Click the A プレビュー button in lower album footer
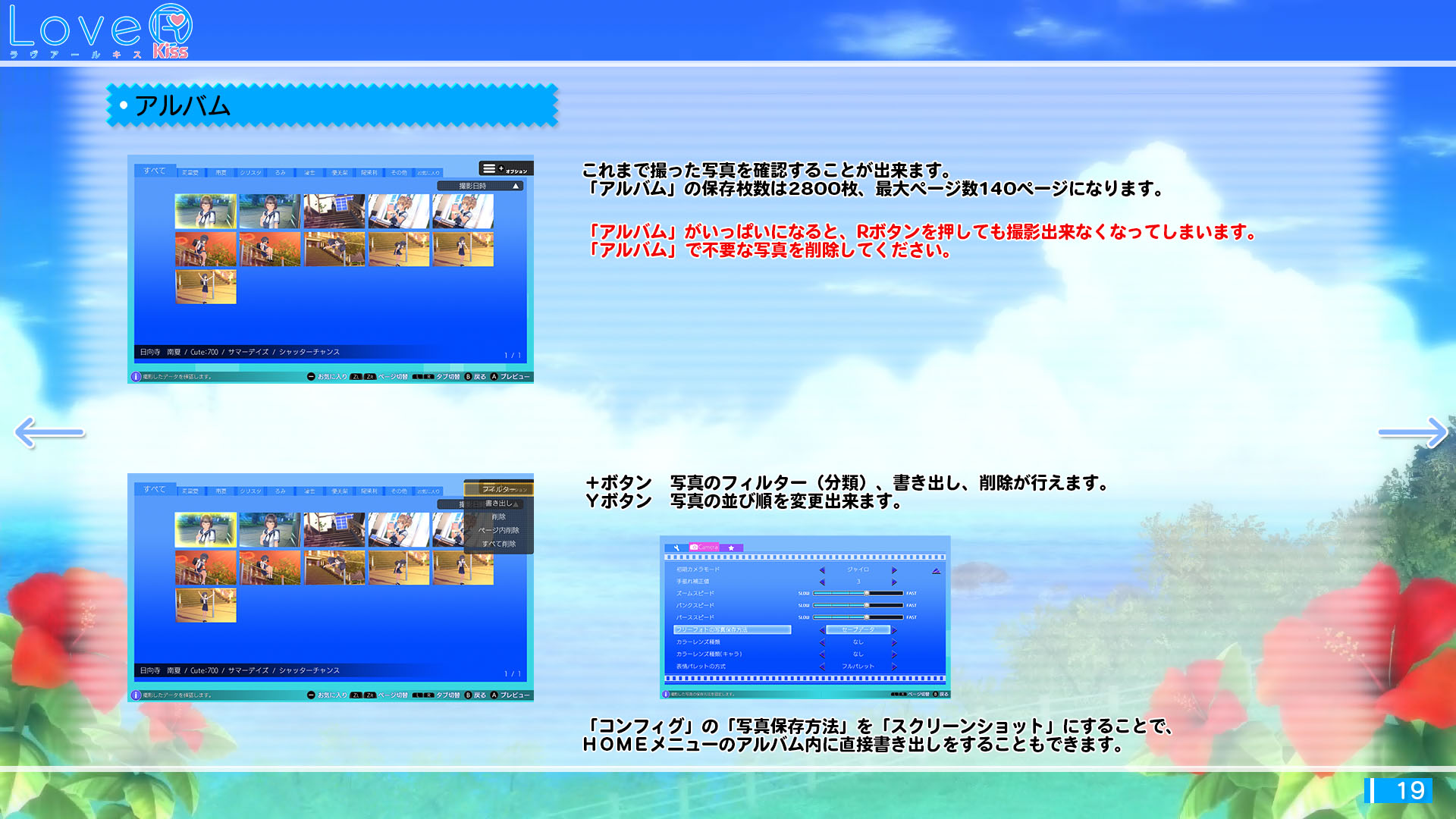Screen dimensions: 1456x819 click(x=510, y=695)
